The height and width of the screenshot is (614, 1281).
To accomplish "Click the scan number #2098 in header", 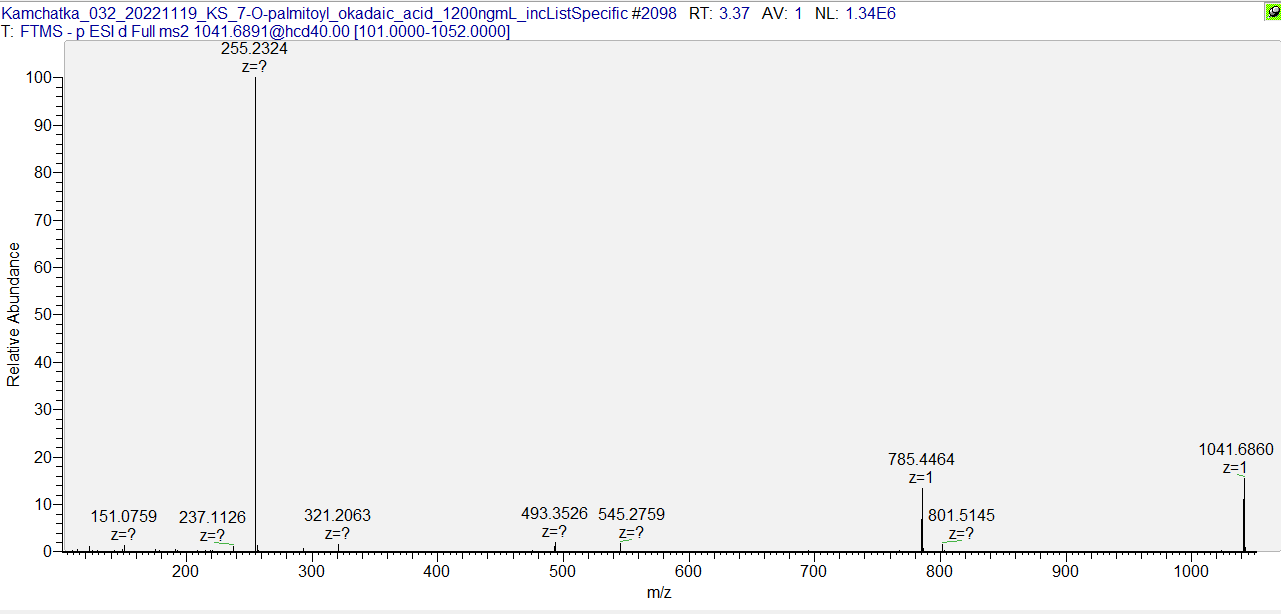I will [653, 14].
